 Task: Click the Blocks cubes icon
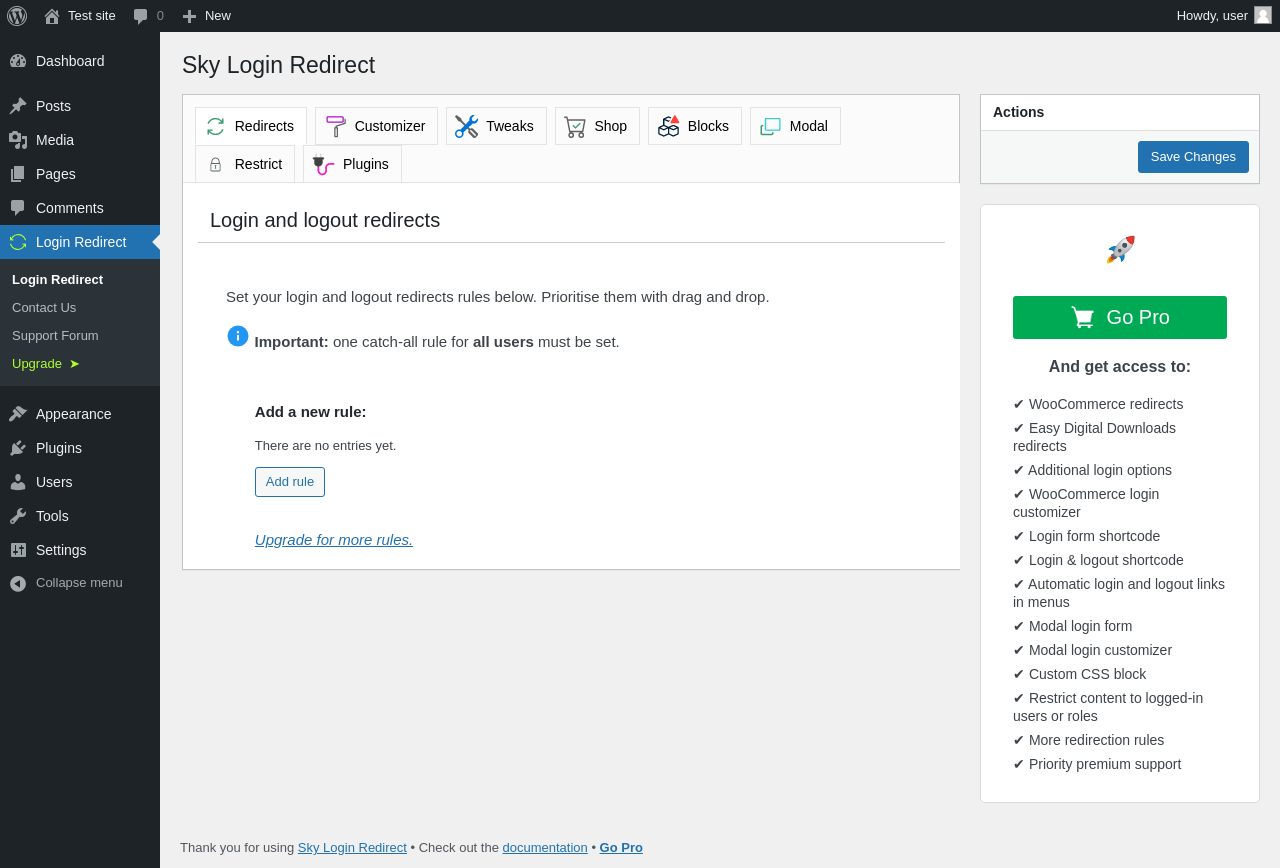[x=669, y=126]
